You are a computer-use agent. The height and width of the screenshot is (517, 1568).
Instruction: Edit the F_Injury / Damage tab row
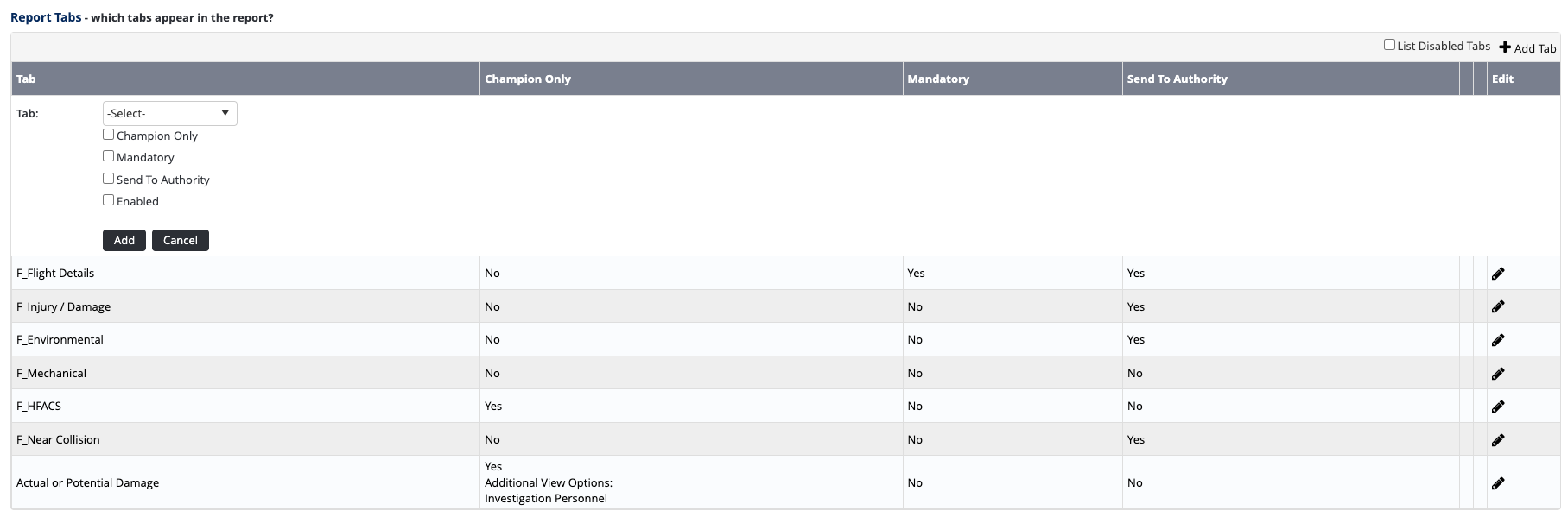1498,306
